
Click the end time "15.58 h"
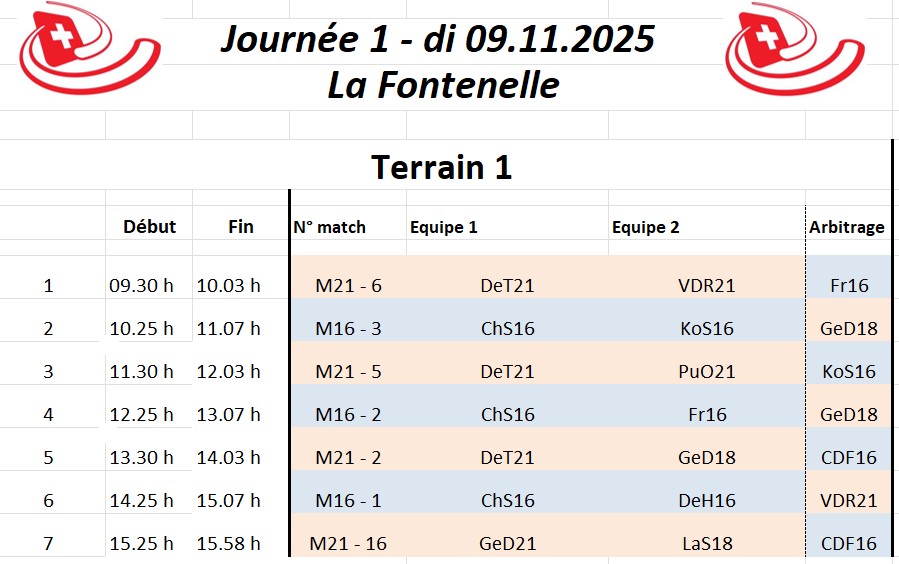[x=228, y=544]
